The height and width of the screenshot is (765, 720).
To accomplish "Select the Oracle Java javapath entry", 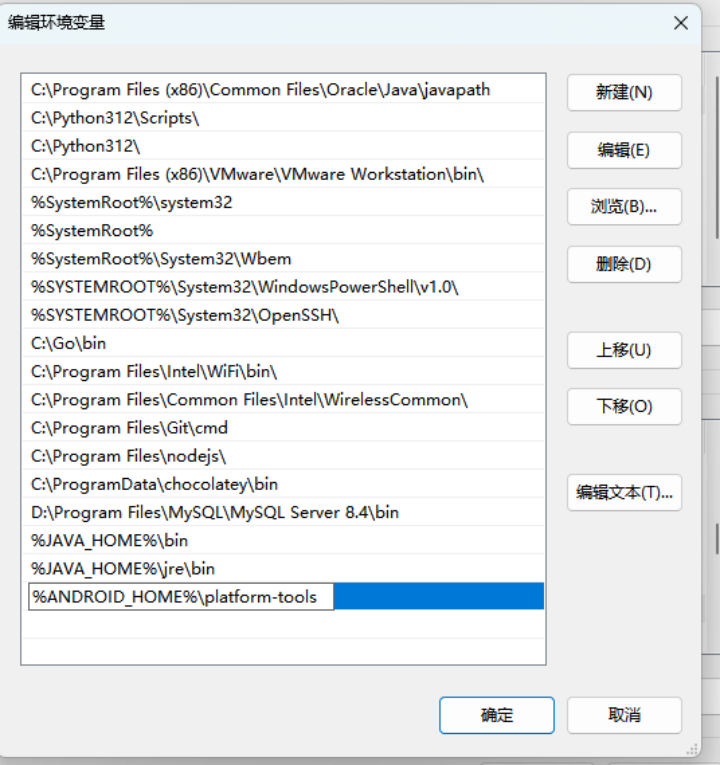I will pyautogui.click(x=283, y=90).
